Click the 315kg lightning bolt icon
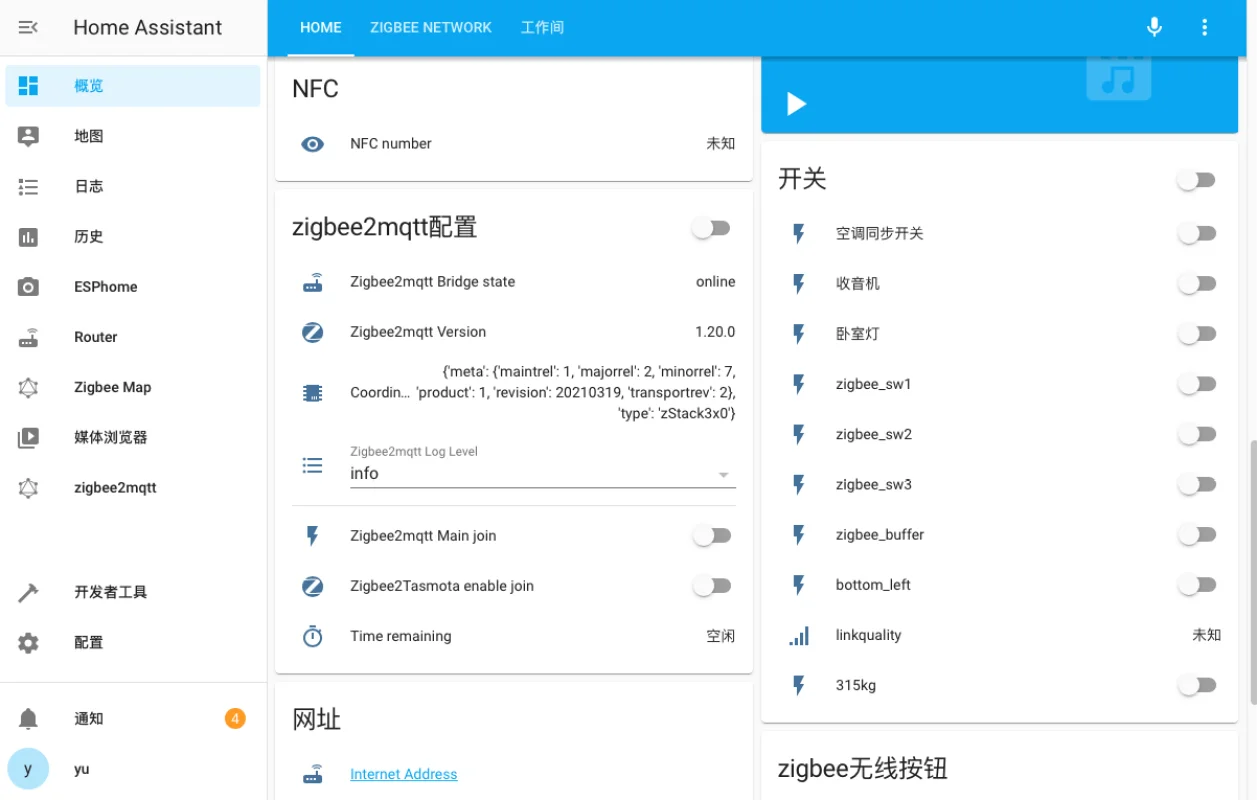The width and height of the screenshot is (1257, 800). coord(799,686)
